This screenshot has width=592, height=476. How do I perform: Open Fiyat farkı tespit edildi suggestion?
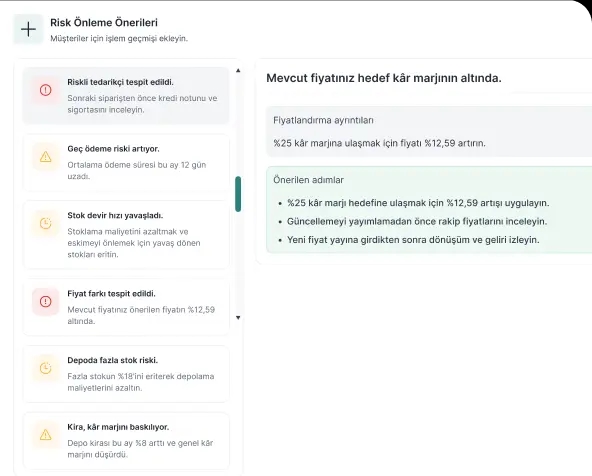126,307
